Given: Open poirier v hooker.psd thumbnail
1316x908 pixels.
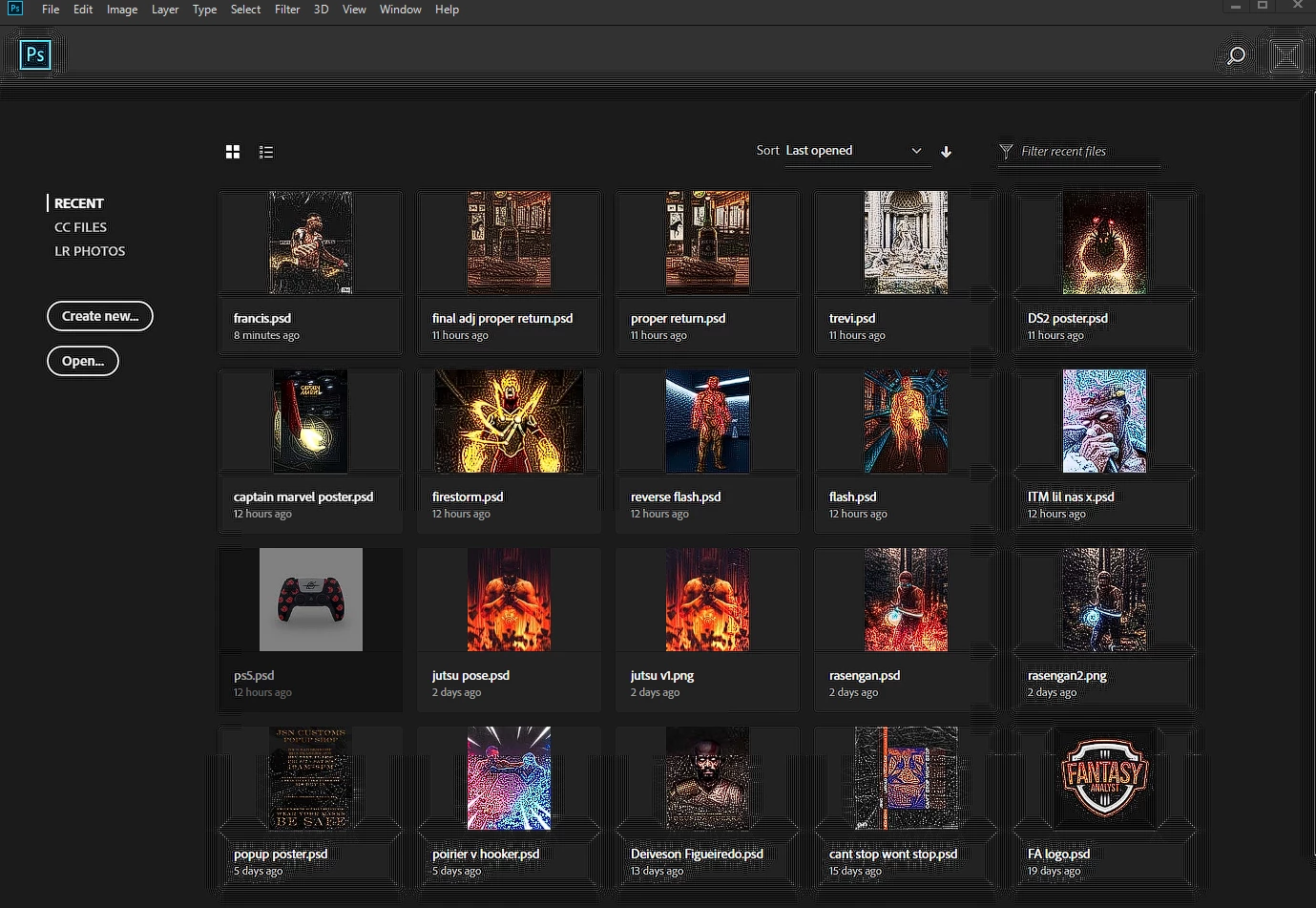Looking at the screenshot, I should click(509, 778).
